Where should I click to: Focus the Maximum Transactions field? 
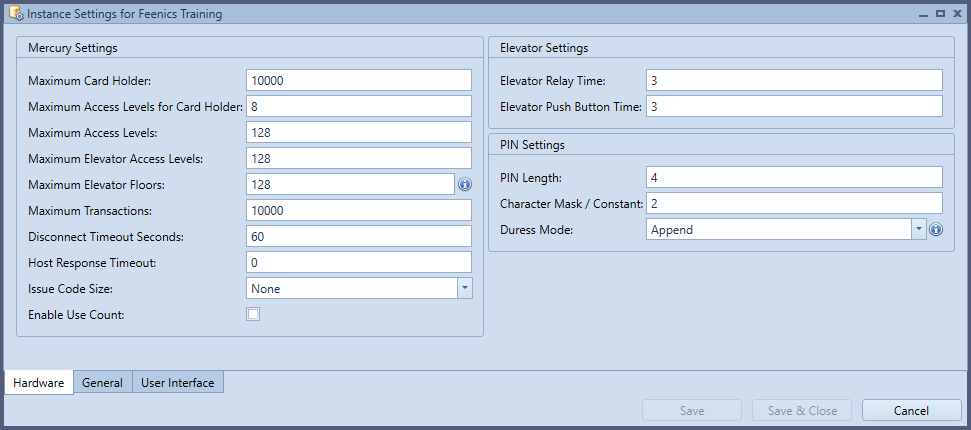tap(359, 210)
